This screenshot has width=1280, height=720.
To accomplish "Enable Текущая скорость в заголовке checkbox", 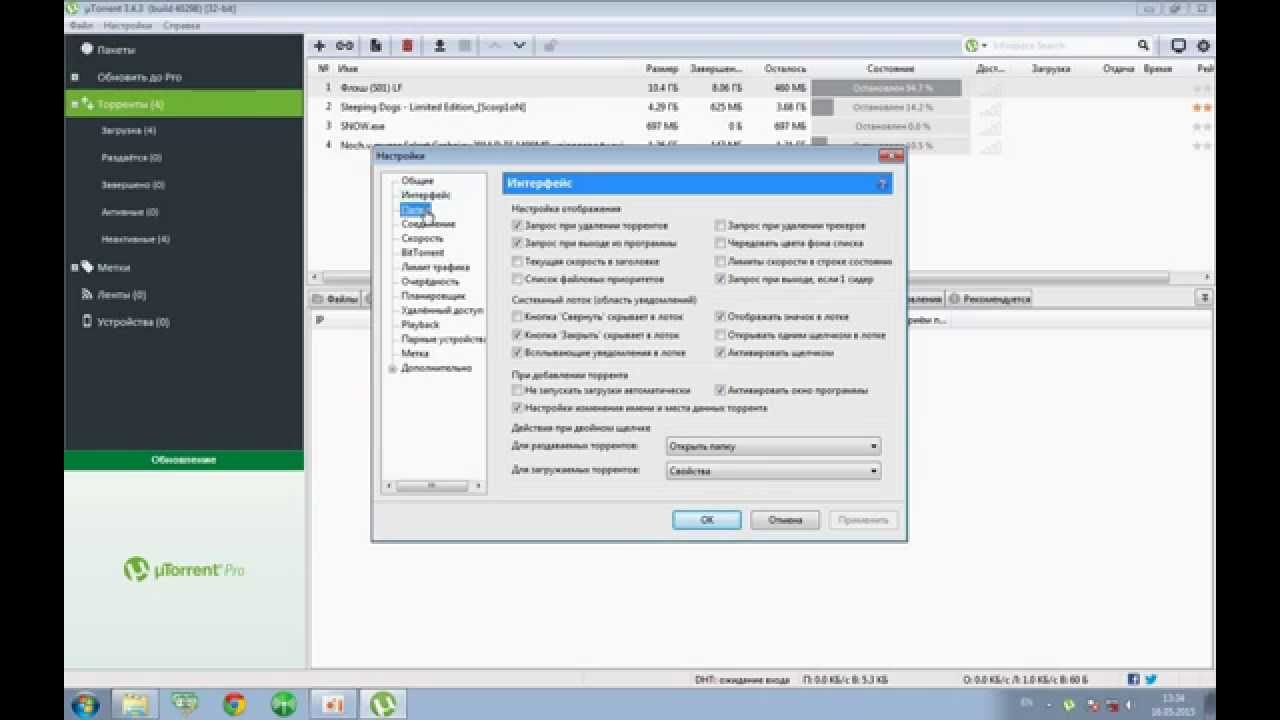I will (517, 261).
